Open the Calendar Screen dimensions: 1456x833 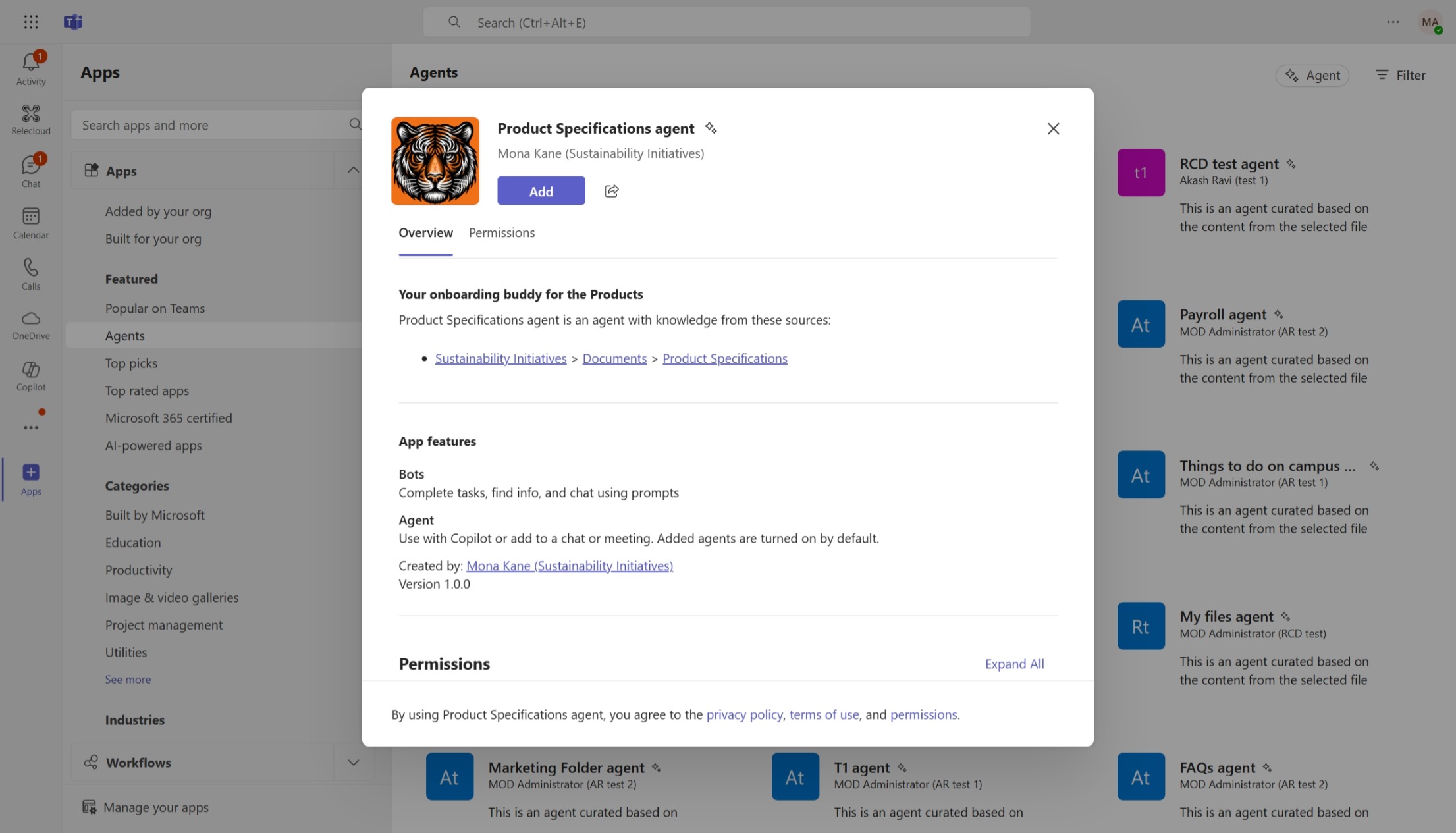pyautogui.click(x=31, y=222)
